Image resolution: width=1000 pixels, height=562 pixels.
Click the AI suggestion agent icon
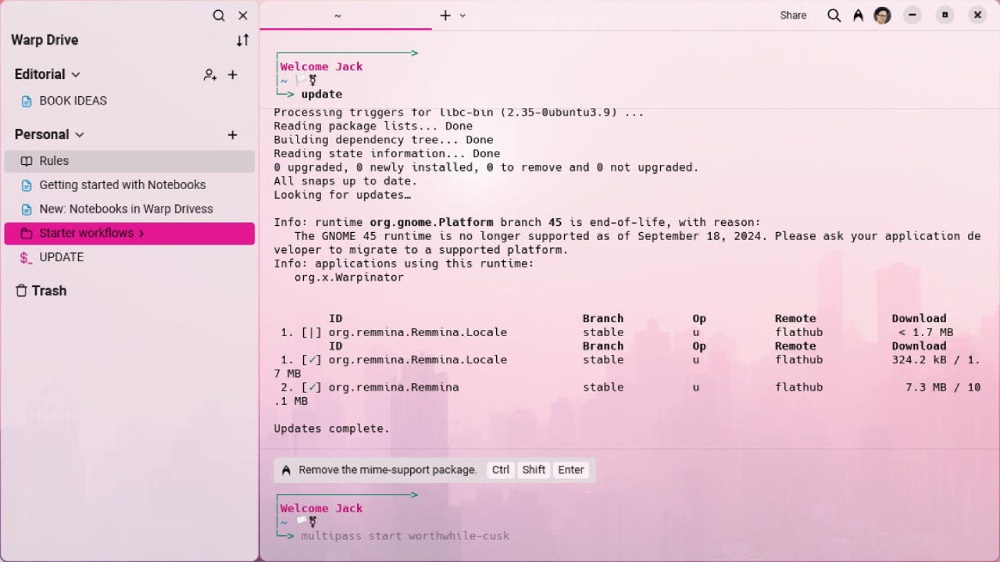(286, 470)
